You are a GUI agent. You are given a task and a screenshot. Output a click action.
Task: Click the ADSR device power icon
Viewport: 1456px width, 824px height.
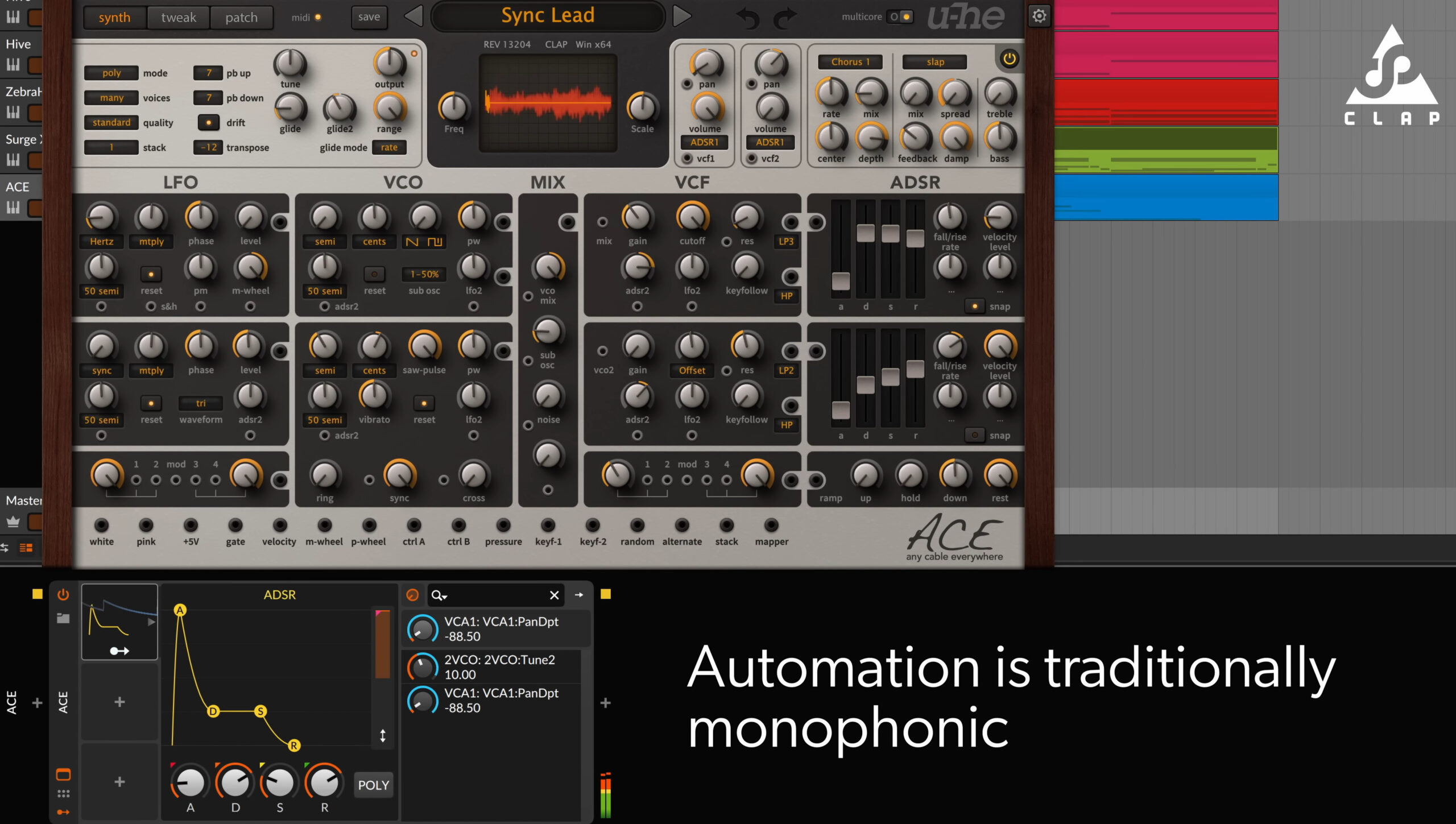tap(63, 595)
